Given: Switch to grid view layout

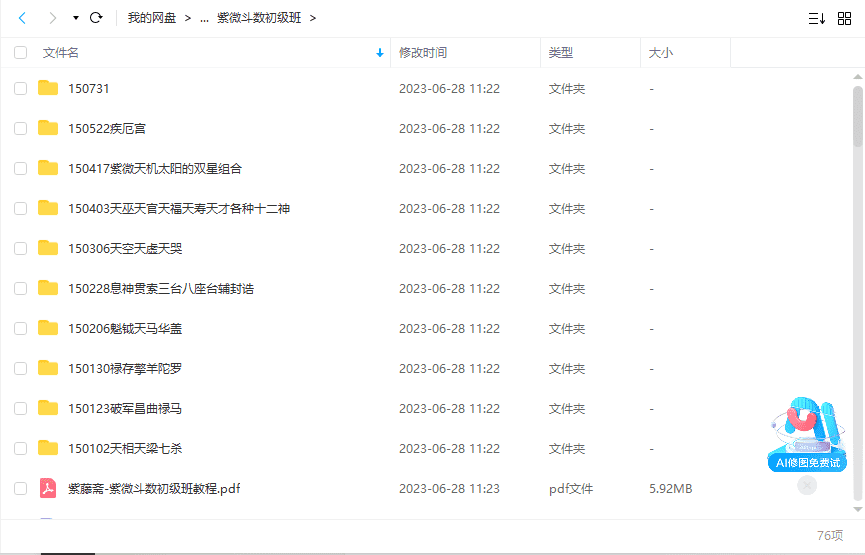Looking at the screenshot, I should coord(843,18).
